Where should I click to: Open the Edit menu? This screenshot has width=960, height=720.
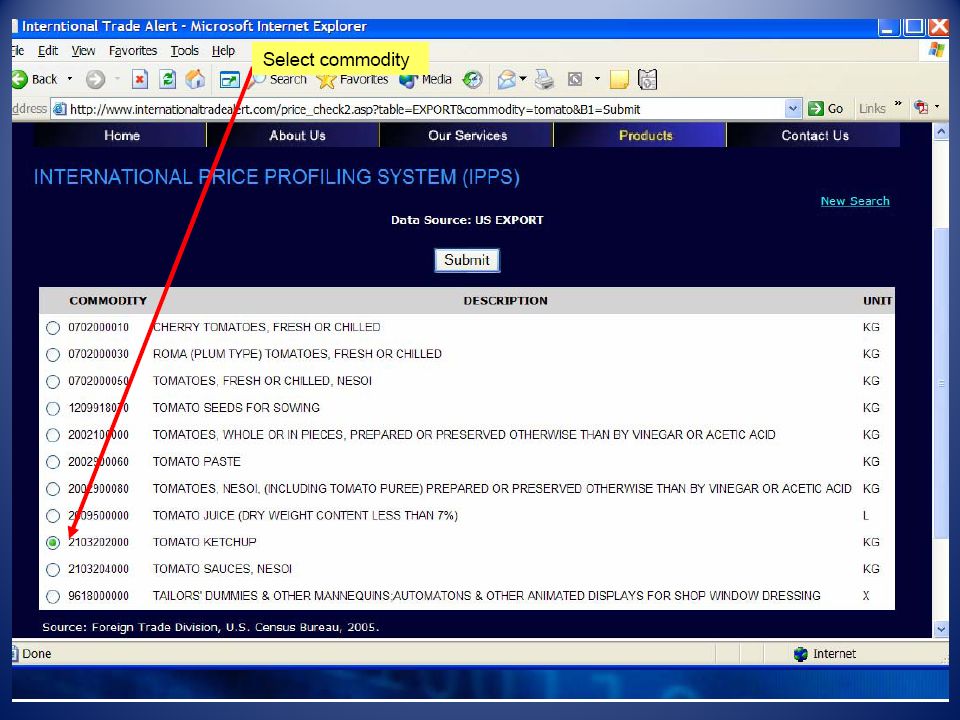[48, 51]
